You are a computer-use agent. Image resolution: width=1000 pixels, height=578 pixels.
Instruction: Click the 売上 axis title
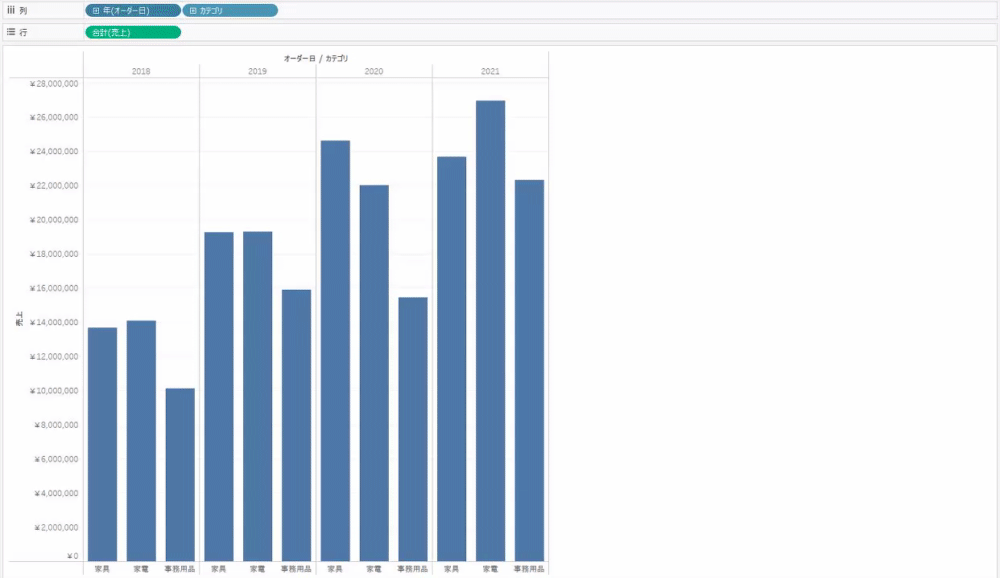pyautogui.click(x=19, y=320)
